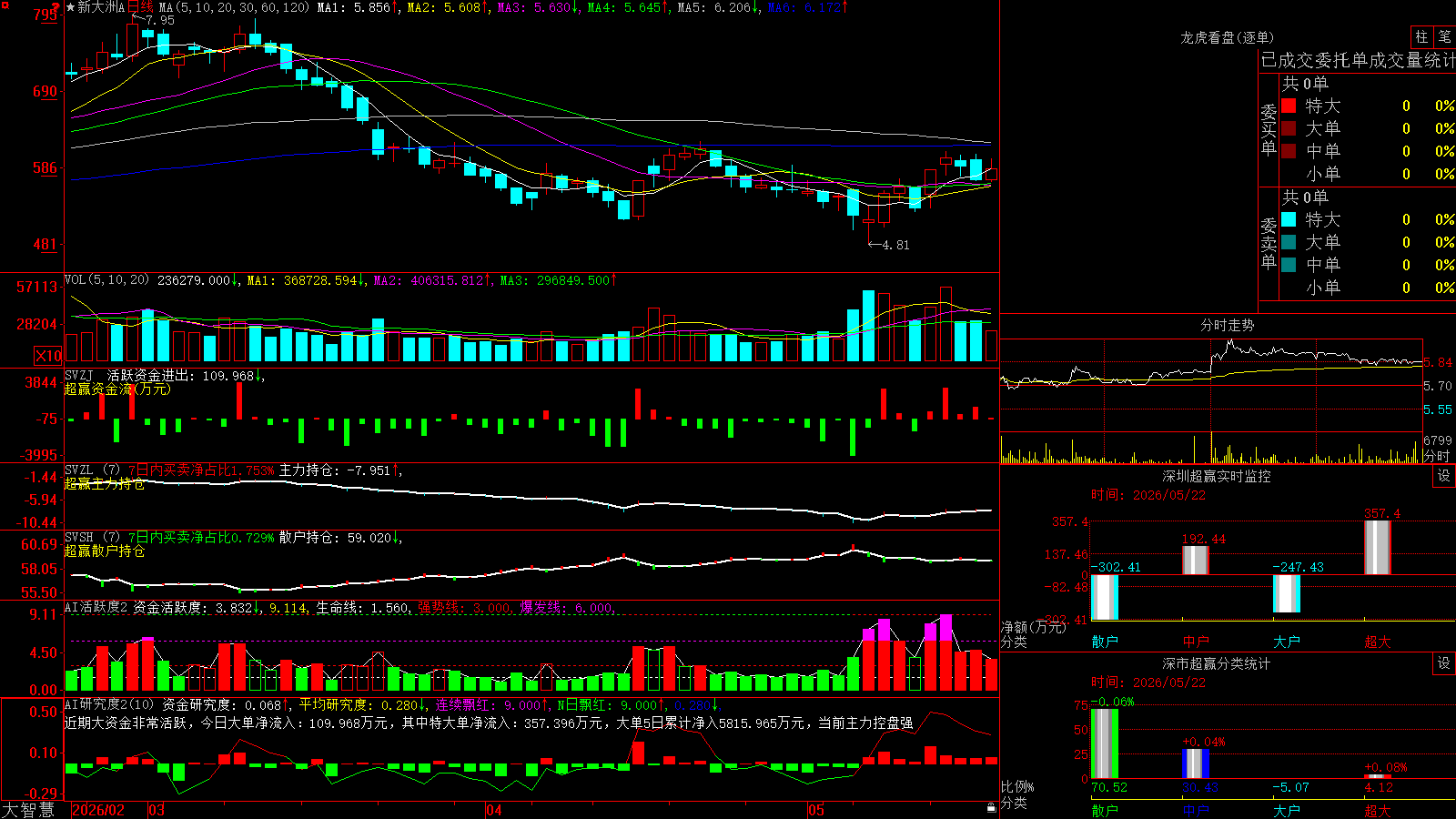Image resolution: width=1456 pixels, height=819 pixels.
Task: Switch to 柱 (bar) view in 龙虎看盘
Action: pos(1421,36)
